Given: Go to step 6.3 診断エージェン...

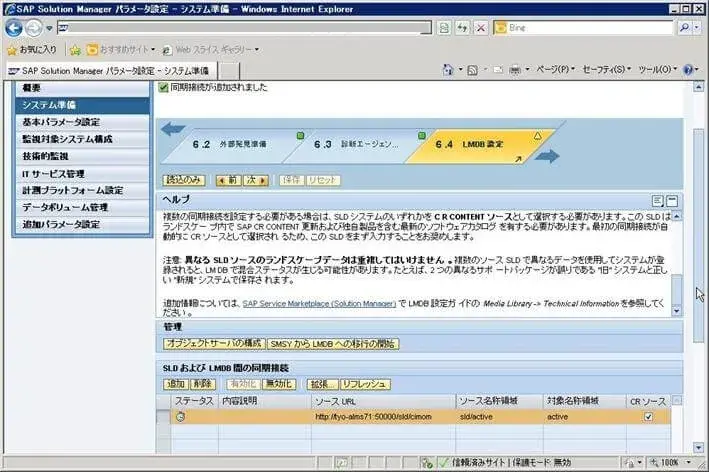Looking at the screenshot, I should 356,145.
